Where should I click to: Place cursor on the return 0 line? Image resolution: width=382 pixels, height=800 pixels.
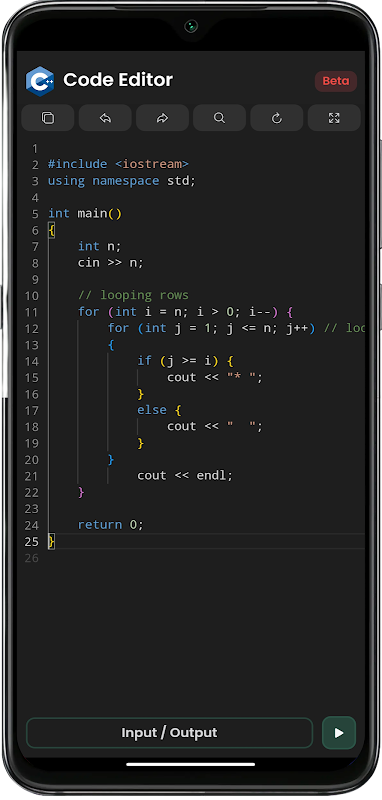pos(111,524)
